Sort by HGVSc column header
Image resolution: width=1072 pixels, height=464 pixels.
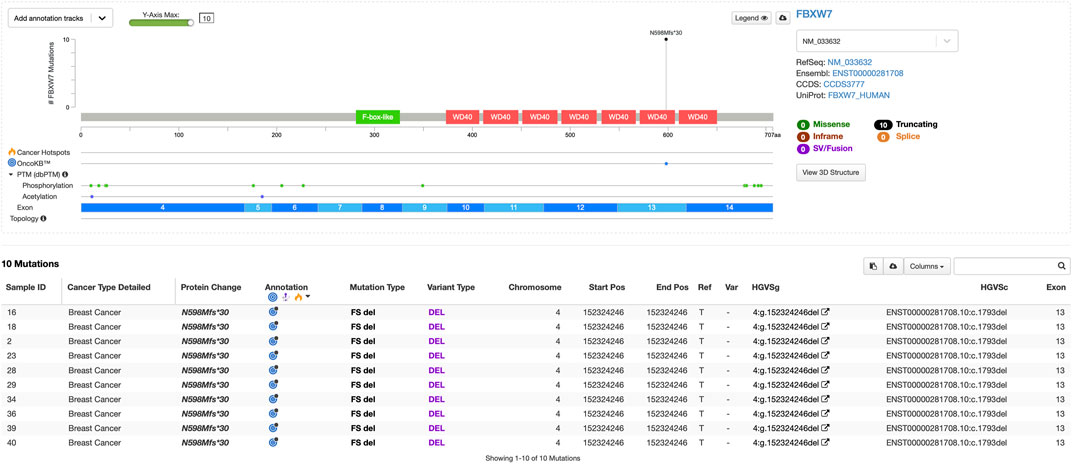(993, 287)
